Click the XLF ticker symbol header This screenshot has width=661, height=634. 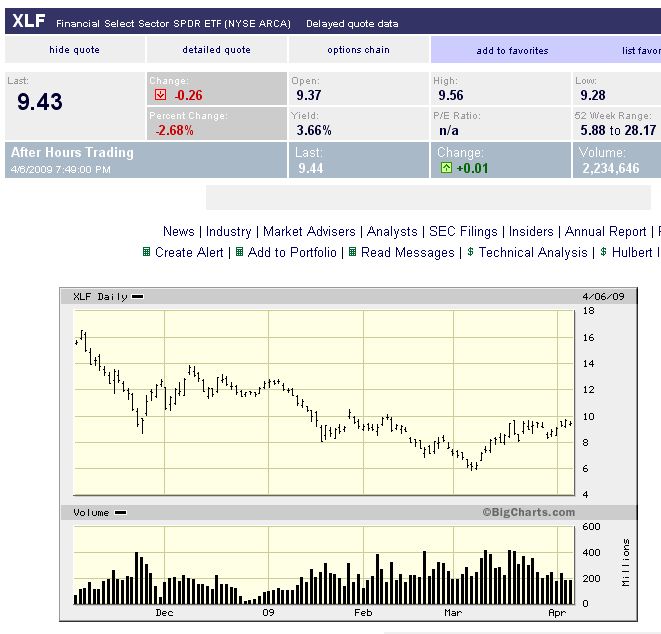[29, 21]
